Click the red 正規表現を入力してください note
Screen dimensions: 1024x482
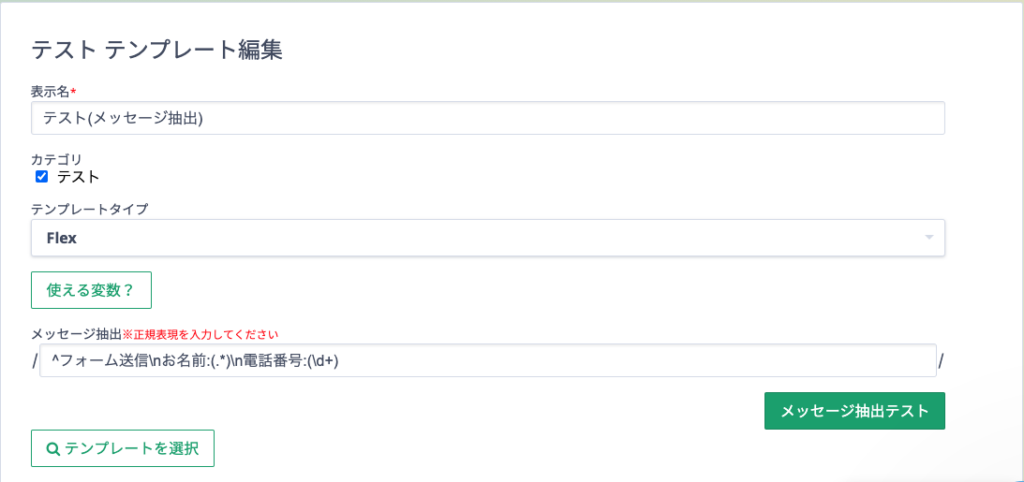[x=200, y=334]
